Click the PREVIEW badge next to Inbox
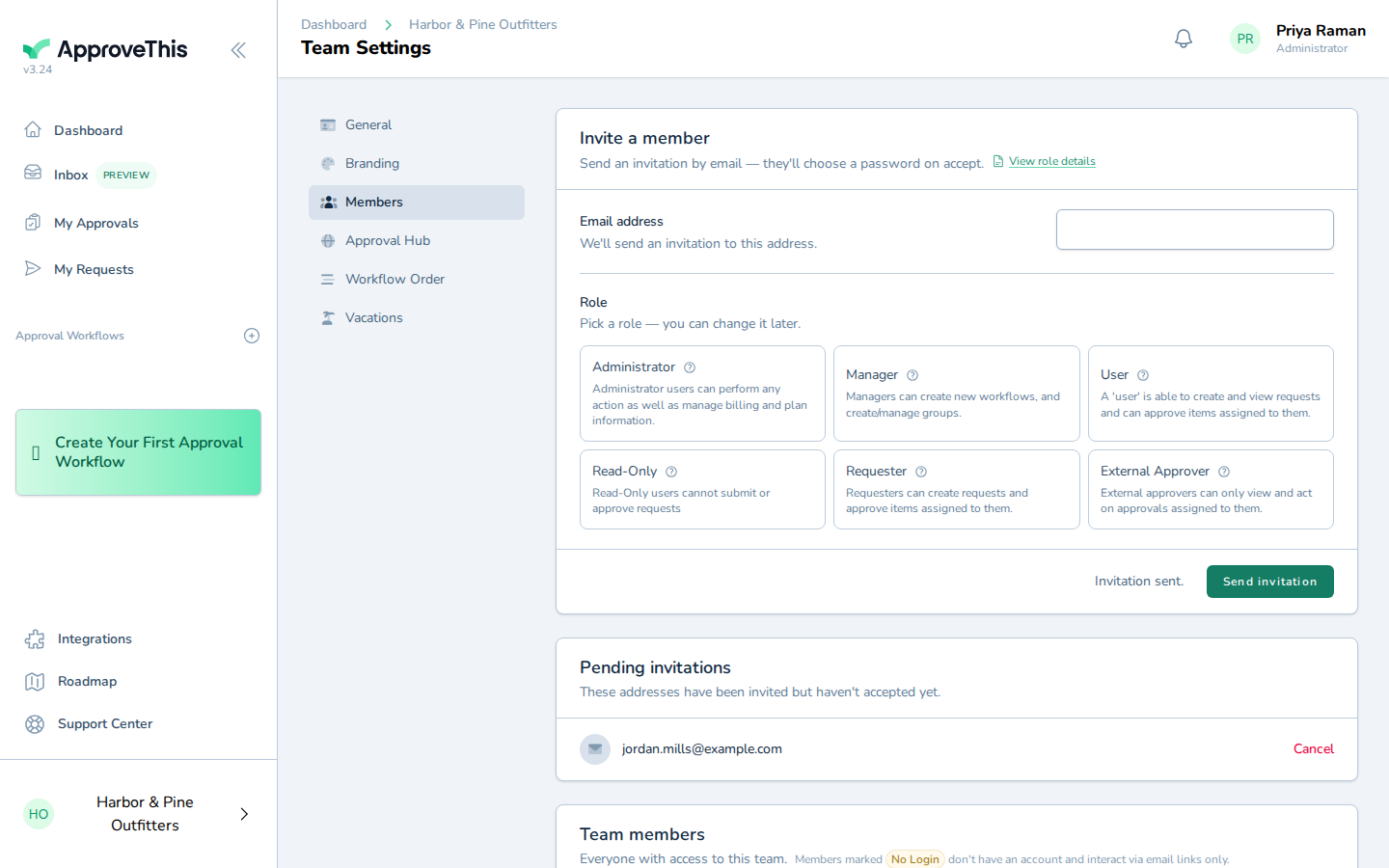Screen dimensions: 1389x868 [126, 176]
